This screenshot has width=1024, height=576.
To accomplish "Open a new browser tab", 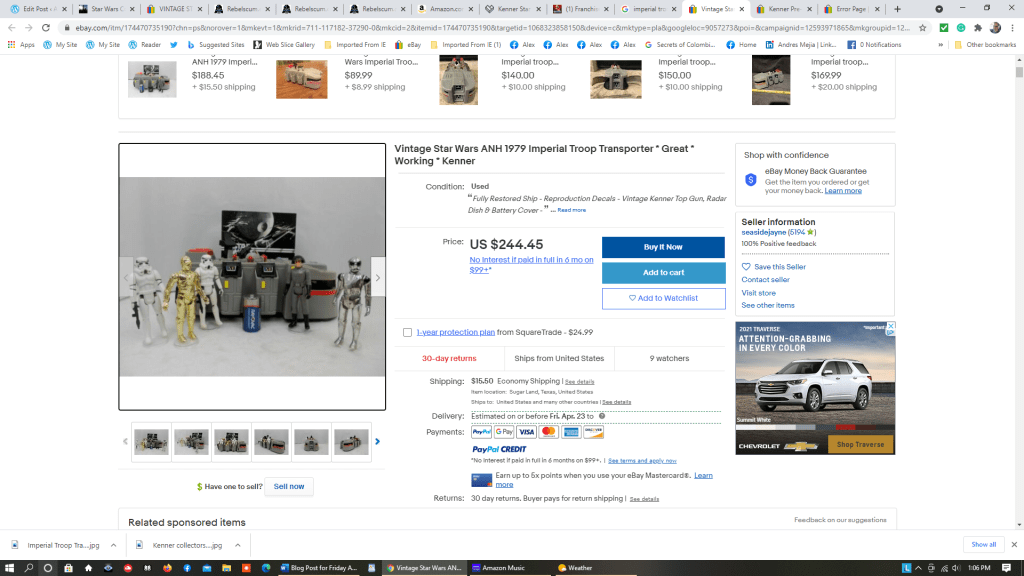I will click(897, 9).
